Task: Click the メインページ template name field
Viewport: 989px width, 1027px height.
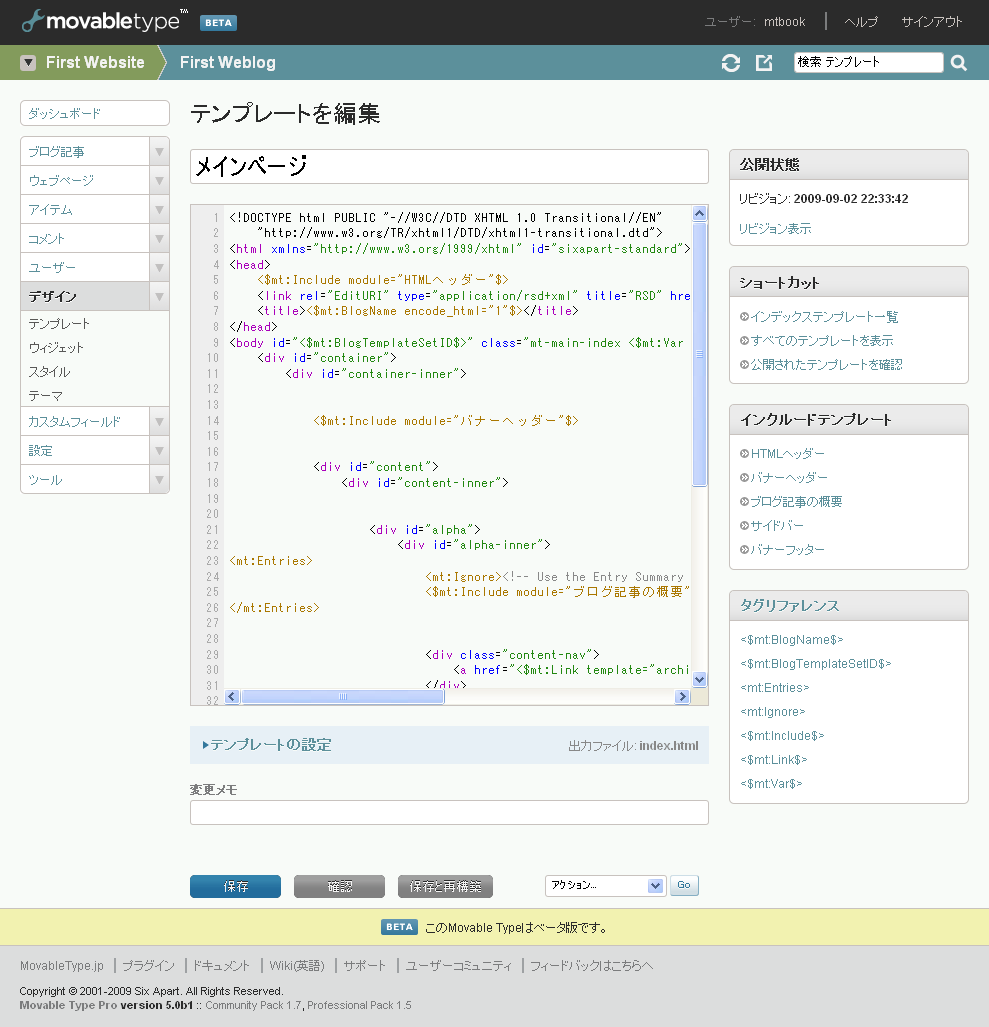Action: [x=449, y=166]
